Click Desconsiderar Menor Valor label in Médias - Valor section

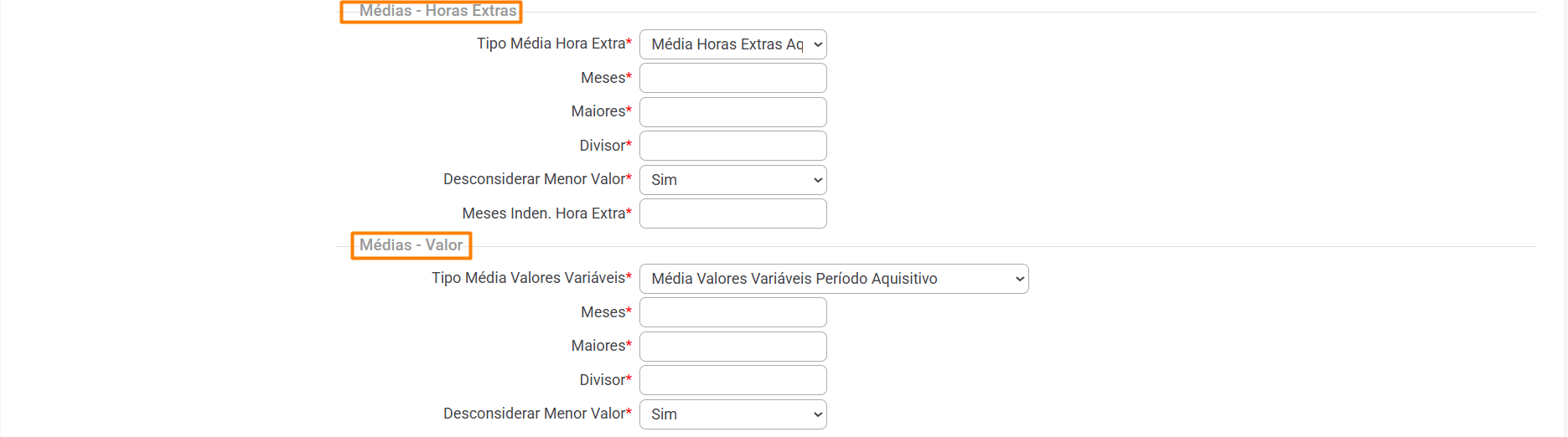534,414
